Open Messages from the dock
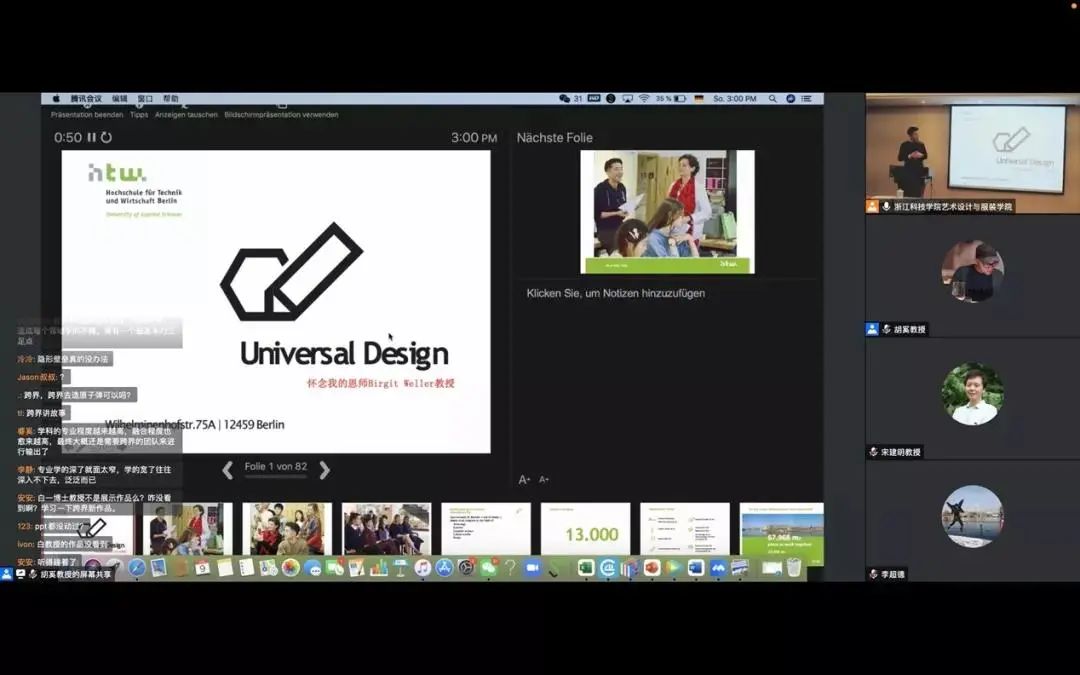Image resolution: width=1080 pixels, height=675 pixels. (313, 568)
